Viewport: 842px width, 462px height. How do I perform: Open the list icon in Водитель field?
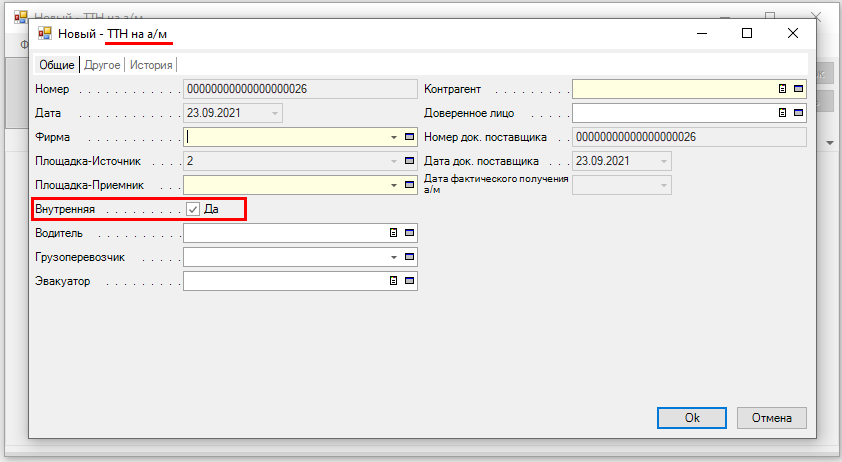[x=394, y=233]
